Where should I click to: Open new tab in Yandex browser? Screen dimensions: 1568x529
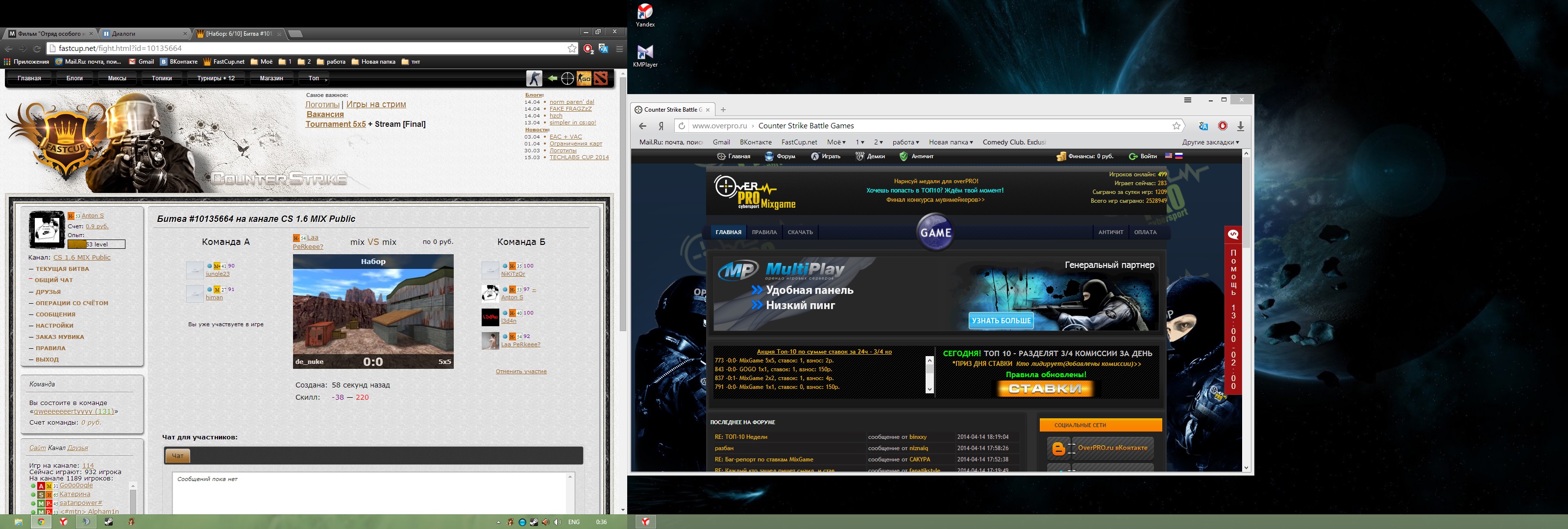point(723,110)
